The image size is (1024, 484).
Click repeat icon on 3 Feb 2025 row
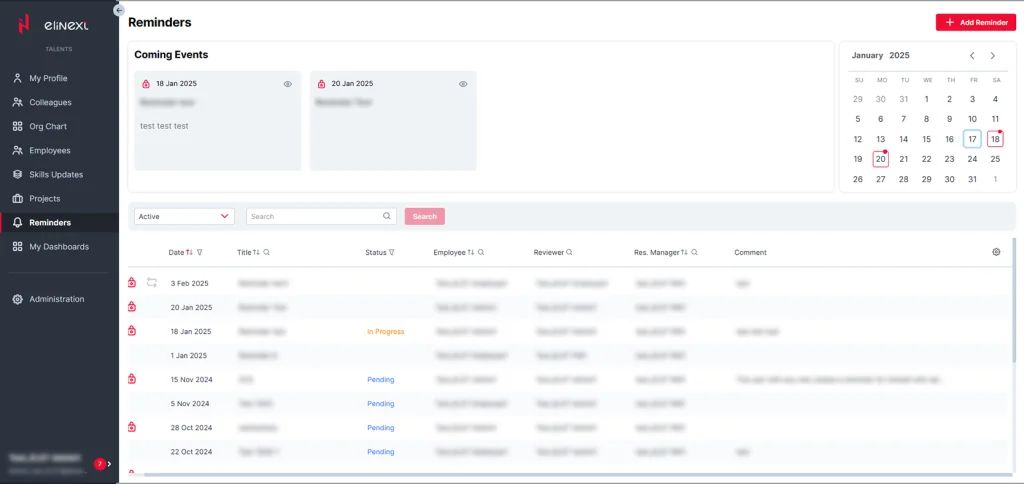click(x=152, y=283)
